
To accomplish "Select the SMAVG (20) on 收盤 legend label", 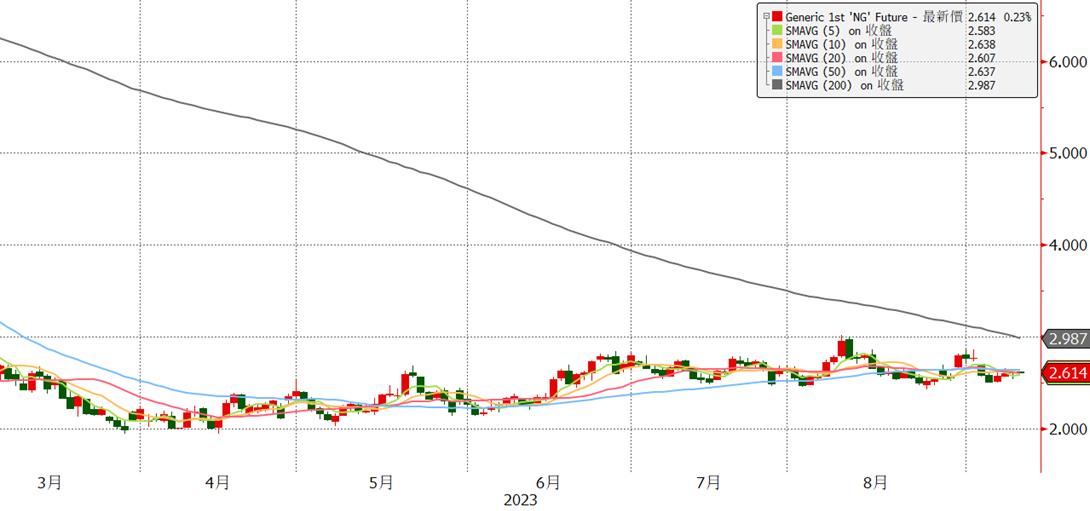I will click(842, 58).
